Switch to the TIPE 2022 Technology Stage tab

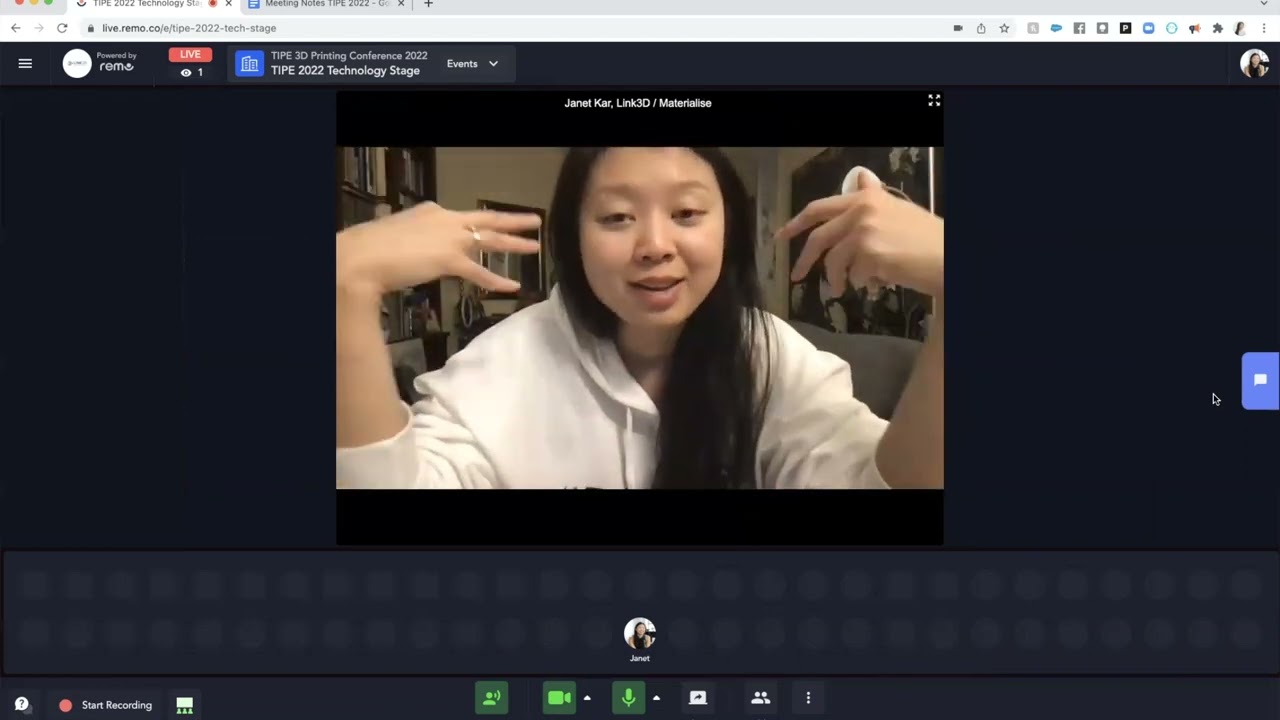tap(146, 4)
